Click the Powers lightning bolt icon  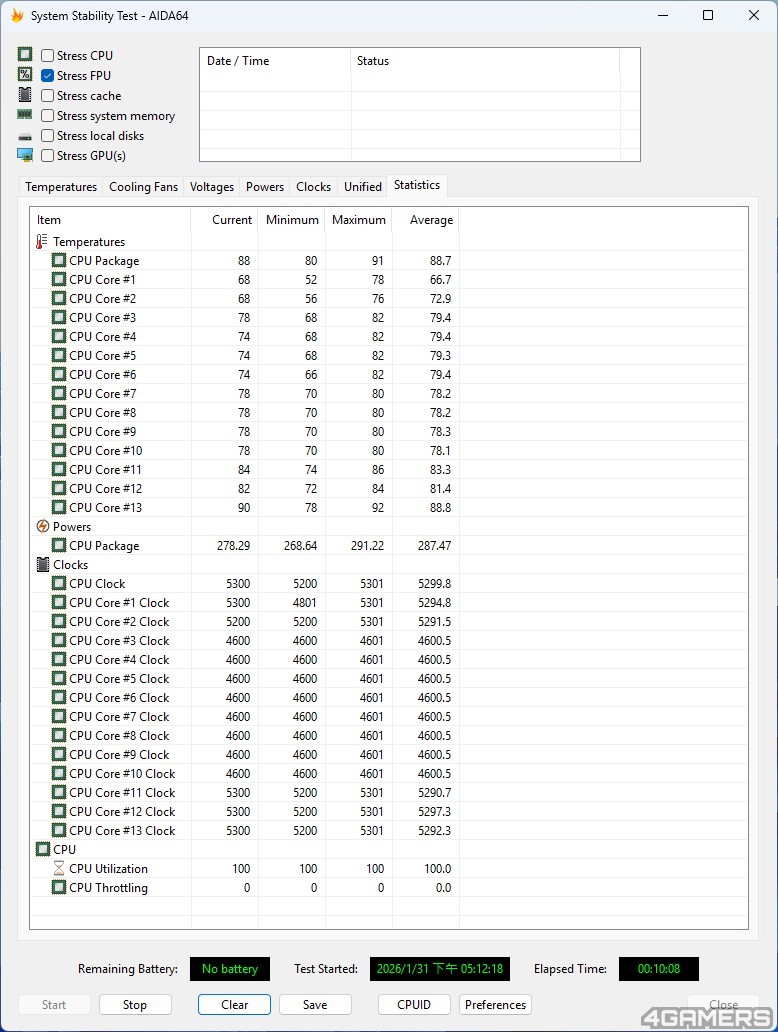pos(42,527)
